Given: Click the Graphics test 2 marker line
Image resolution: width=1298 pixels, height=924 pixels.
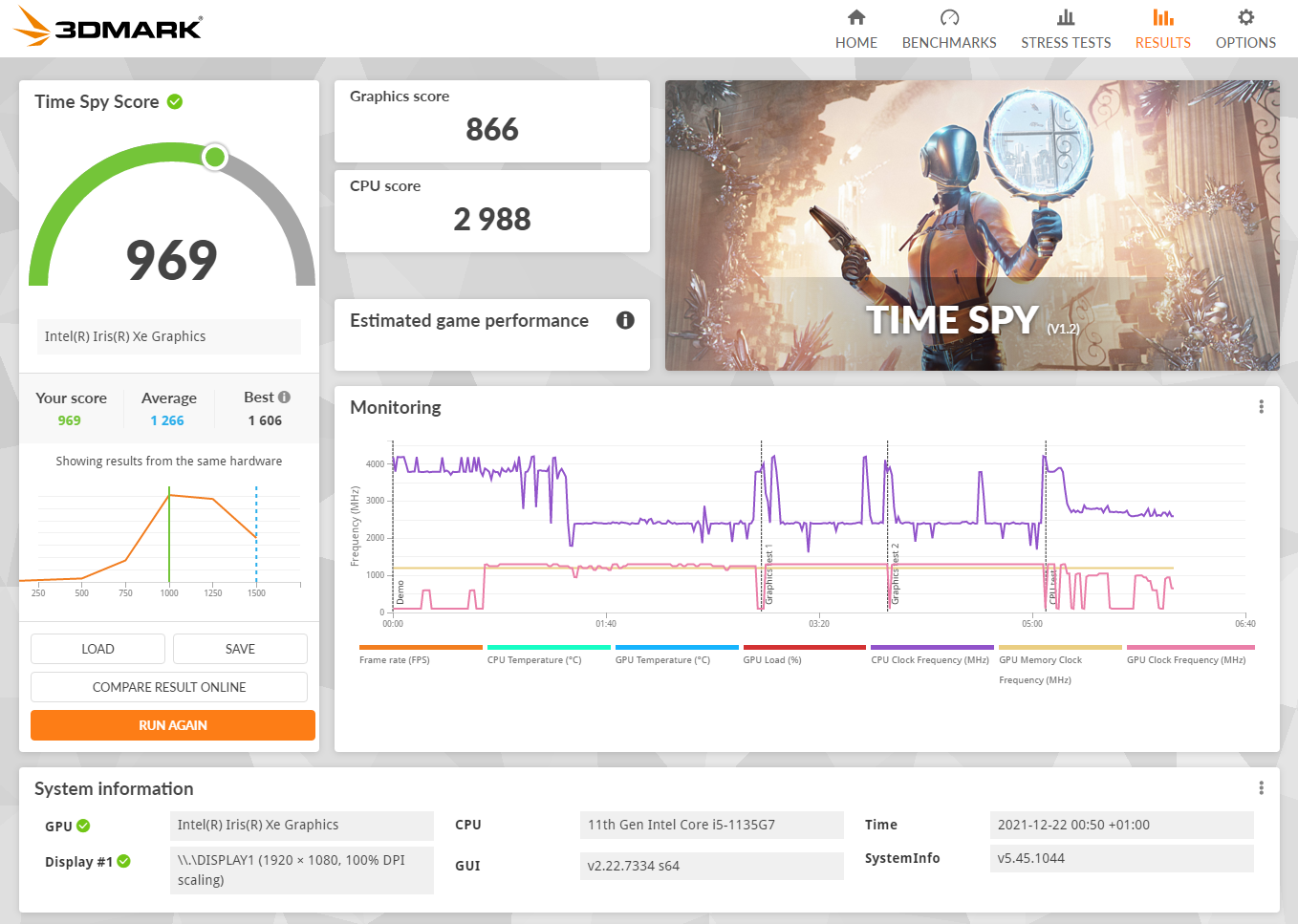Looking at the screenshot, I should coord(888,526).
